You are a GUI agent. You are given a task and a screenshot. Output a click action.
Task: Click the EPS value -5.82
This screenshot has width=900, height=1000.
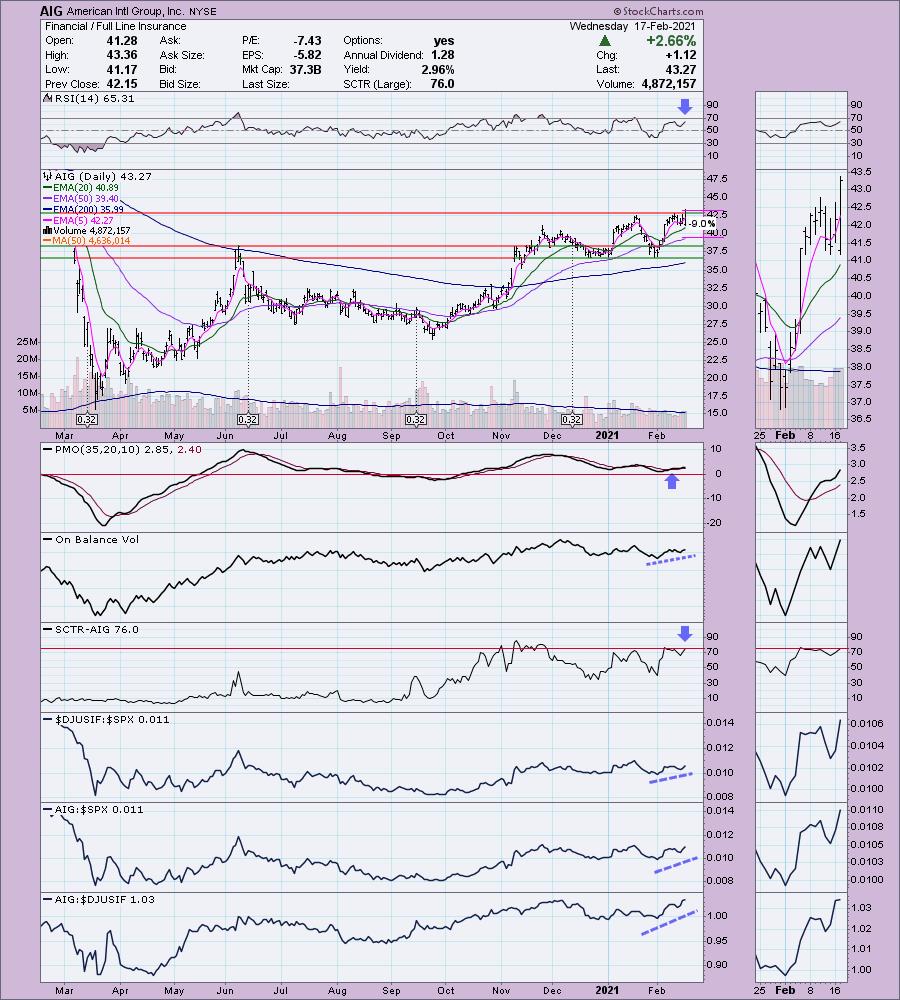(307, 55)
